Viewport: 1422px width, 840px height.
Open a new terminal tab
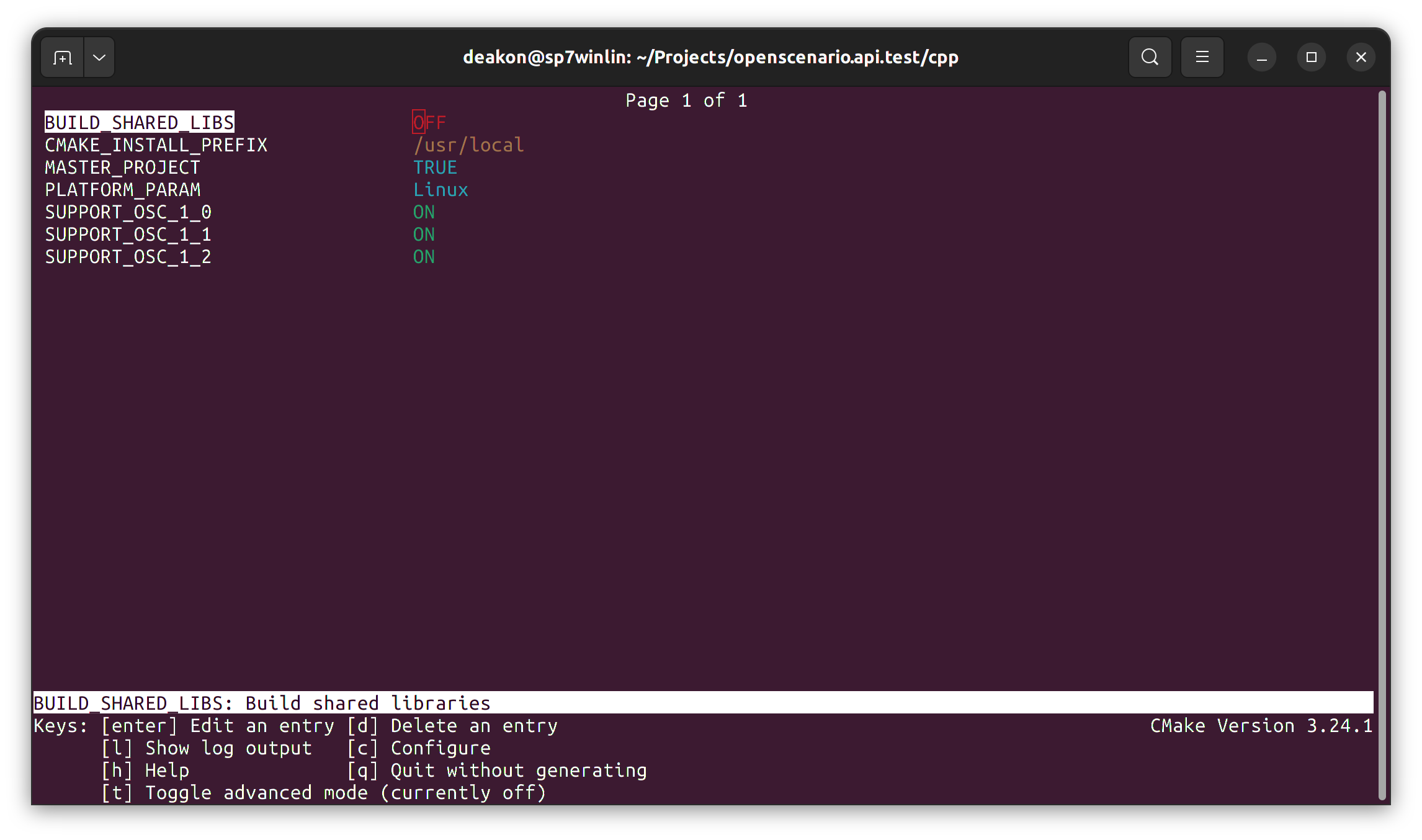[x=62, y=58]
